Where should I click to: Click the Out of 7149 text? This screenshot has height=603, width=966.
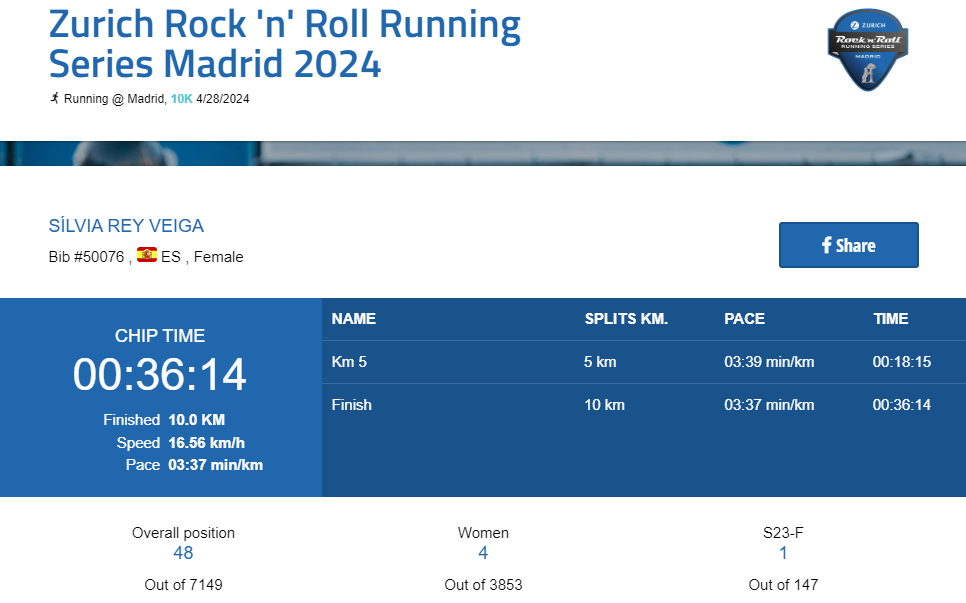click(x=183, y=585)
